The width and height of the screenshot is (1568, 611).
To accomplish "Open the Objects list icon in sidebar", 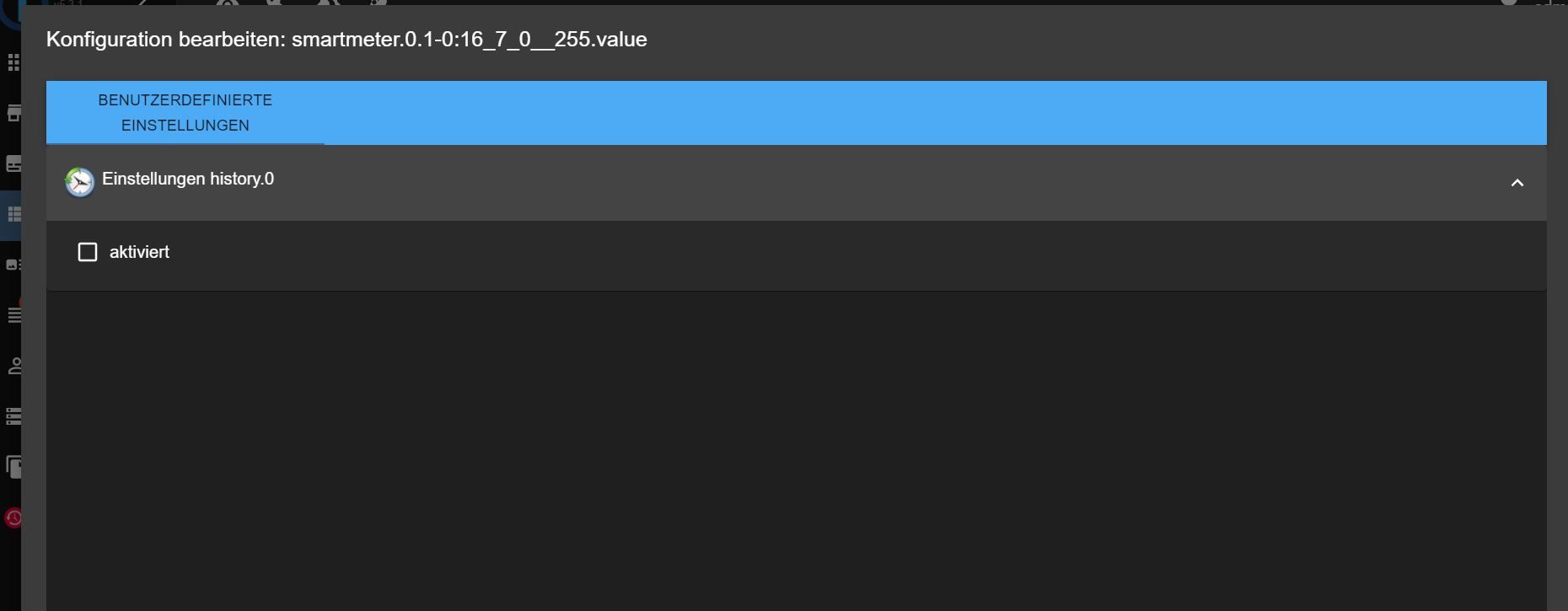I will 13,214.
